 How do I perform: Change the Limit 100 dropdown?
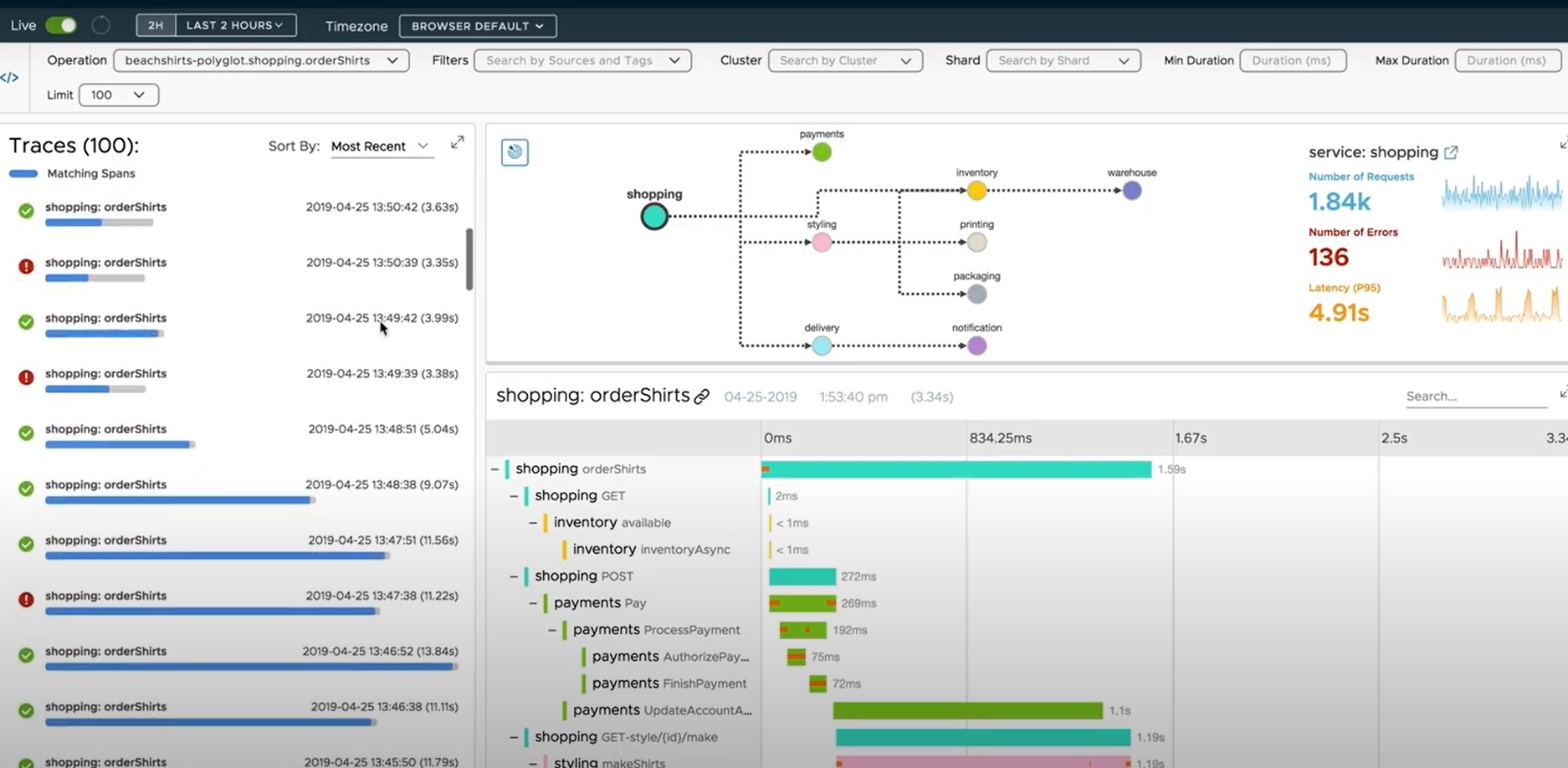[118, 95]
